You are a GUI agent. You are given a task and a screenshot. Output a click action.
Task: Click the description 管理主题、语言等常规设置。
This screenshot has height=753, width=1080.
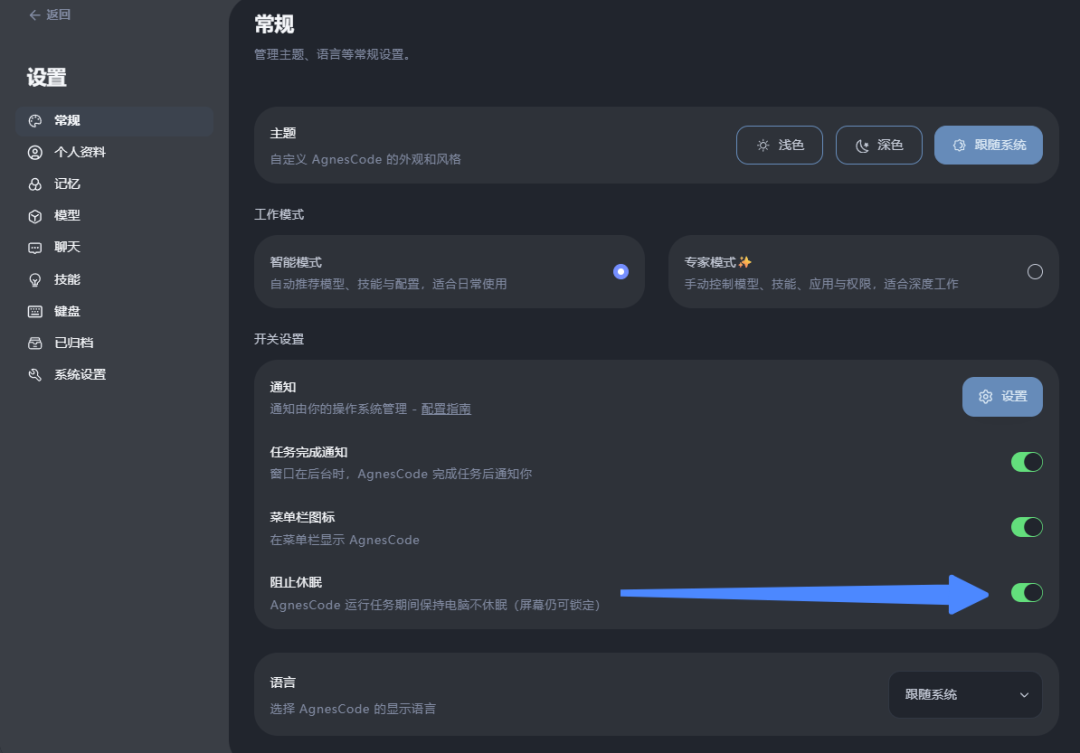(334, 54)
